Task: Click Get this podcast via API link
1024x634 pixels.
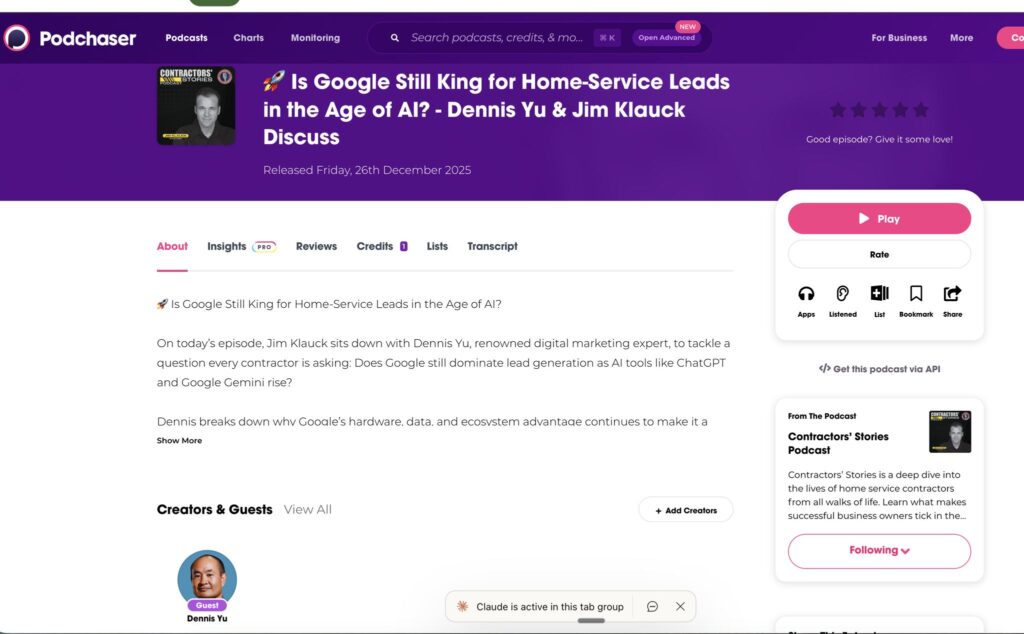Action: [879, 369]
